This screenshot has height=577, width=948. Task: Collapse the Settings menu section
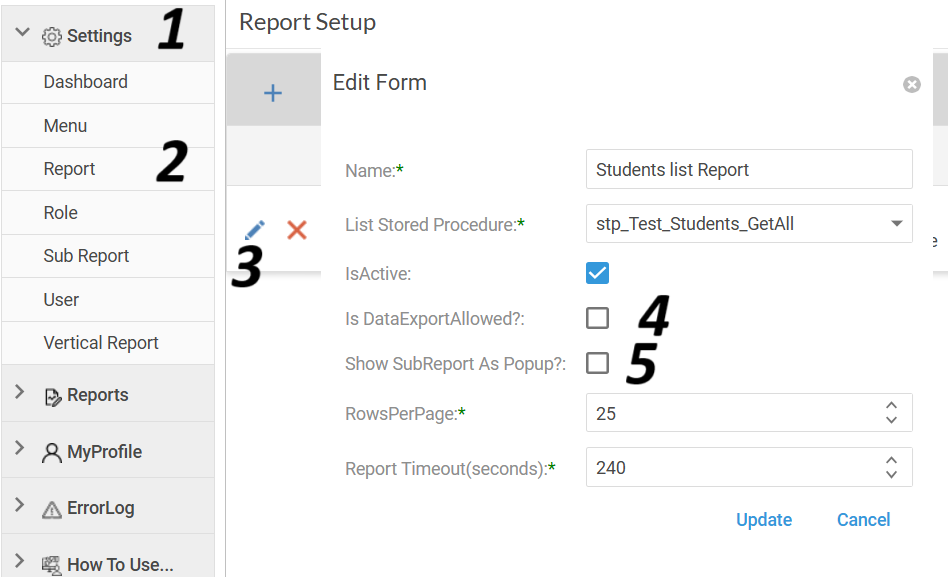22,32
